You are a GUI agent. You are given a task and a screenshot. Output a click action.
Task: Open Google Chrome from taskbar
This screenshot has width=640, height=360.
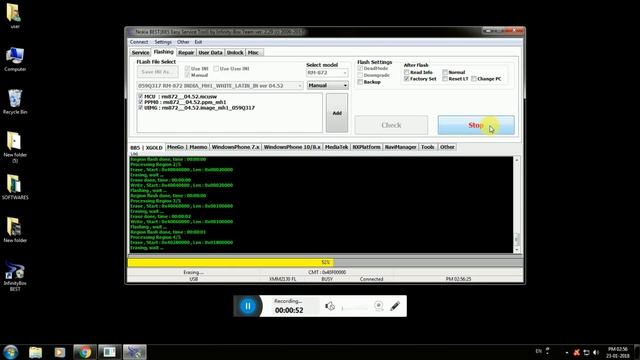click(85, 352)
